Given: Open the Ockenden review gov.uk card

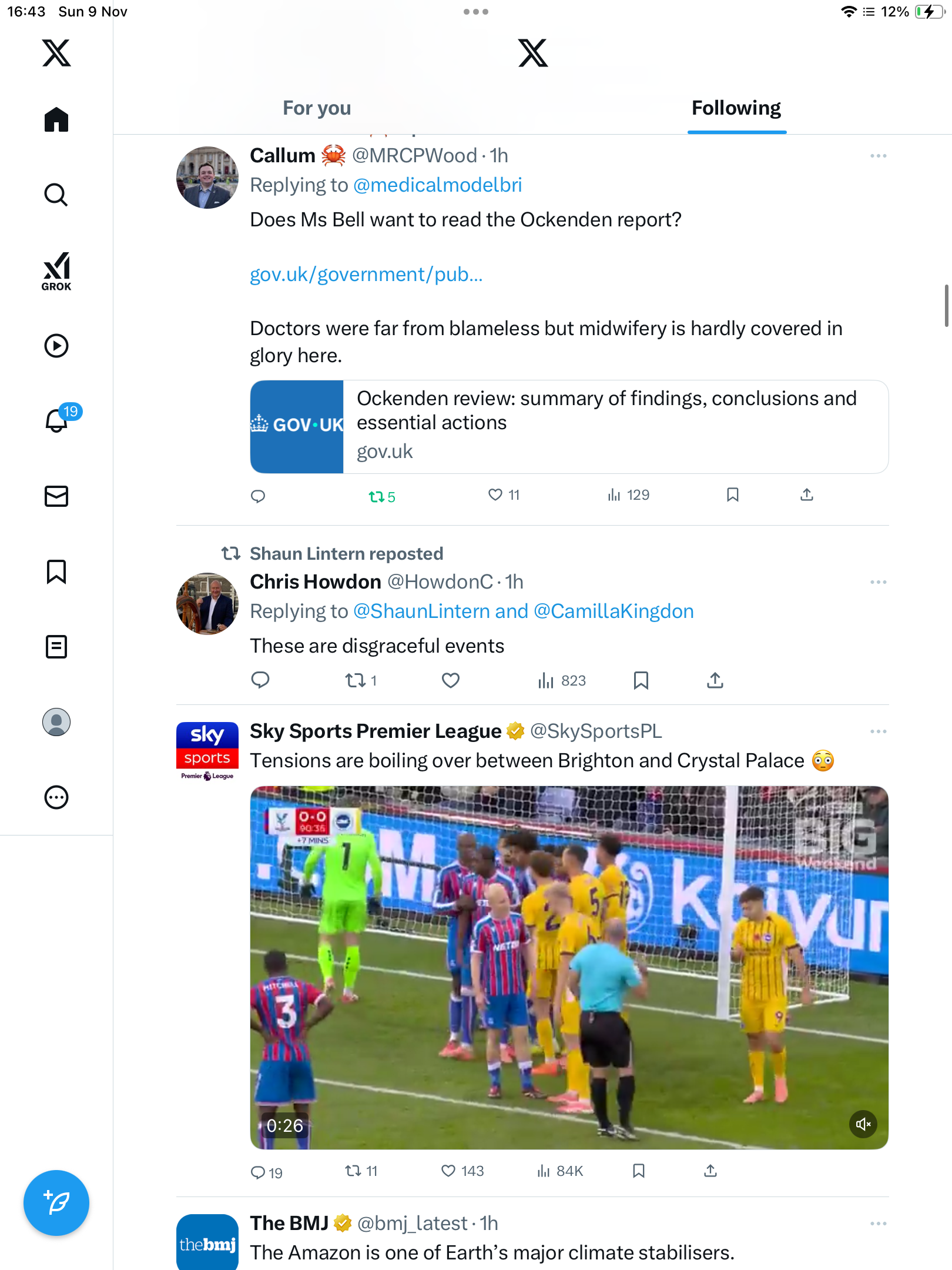Looking at the screenshot, I should [569, 427].
